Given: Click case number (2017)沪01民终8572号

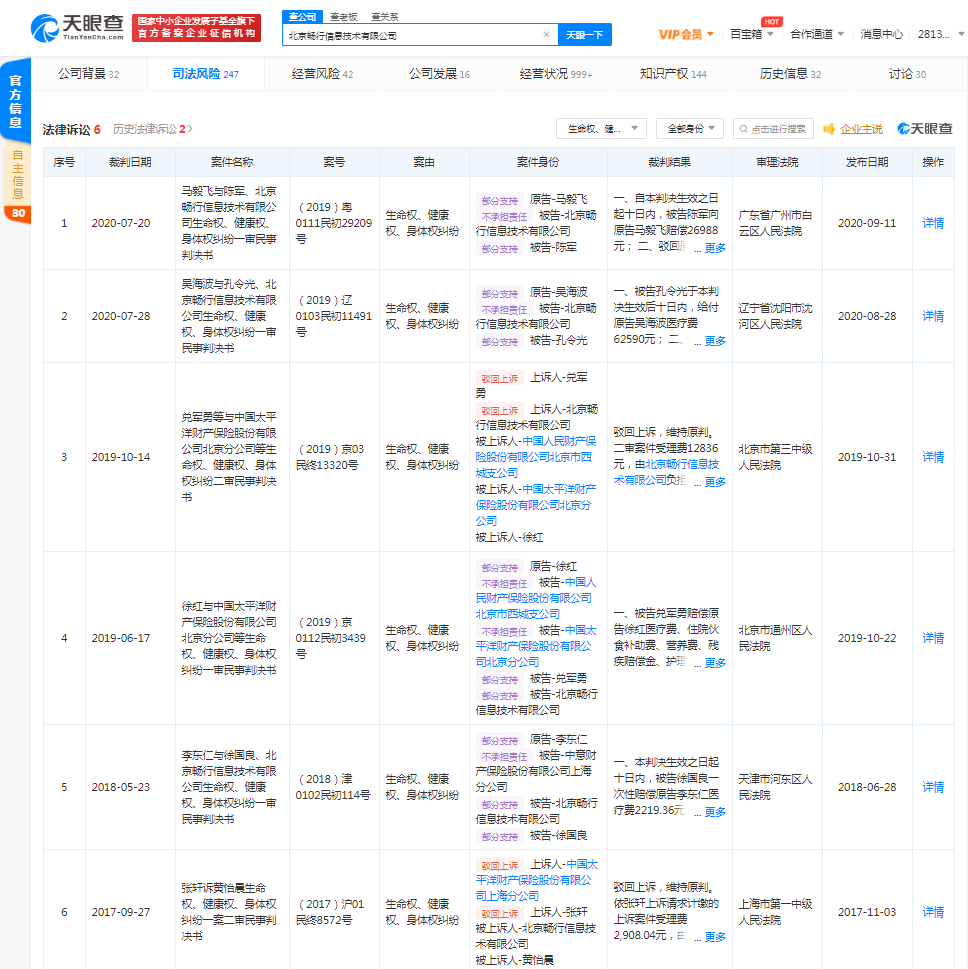Looking at the screenshot, I should coord(330,912).
